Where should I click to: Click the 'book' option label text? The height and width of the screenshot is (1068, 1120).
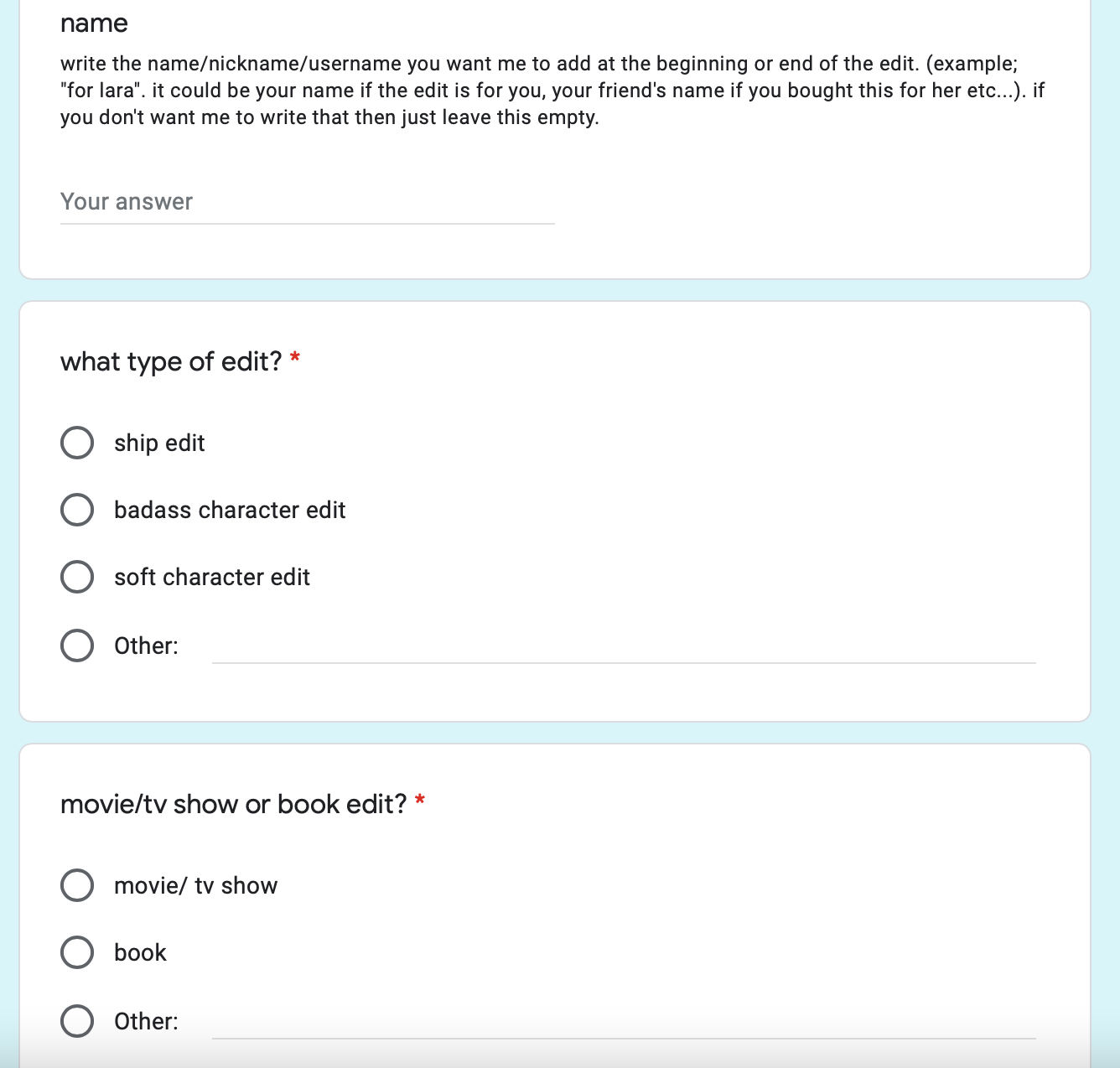pos(140,952)
